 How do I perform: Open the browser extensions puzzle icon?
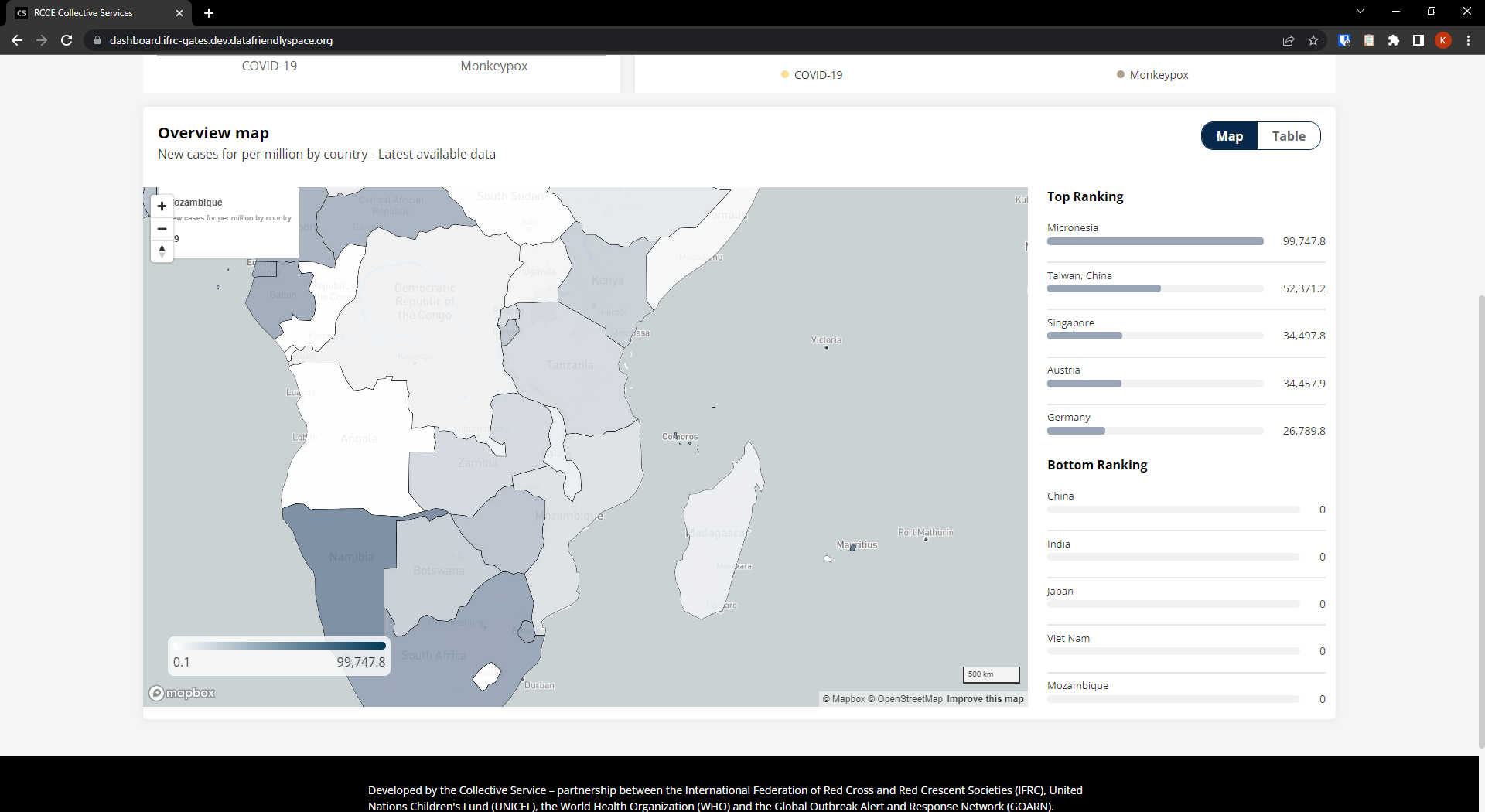(x=1395, y=40)
